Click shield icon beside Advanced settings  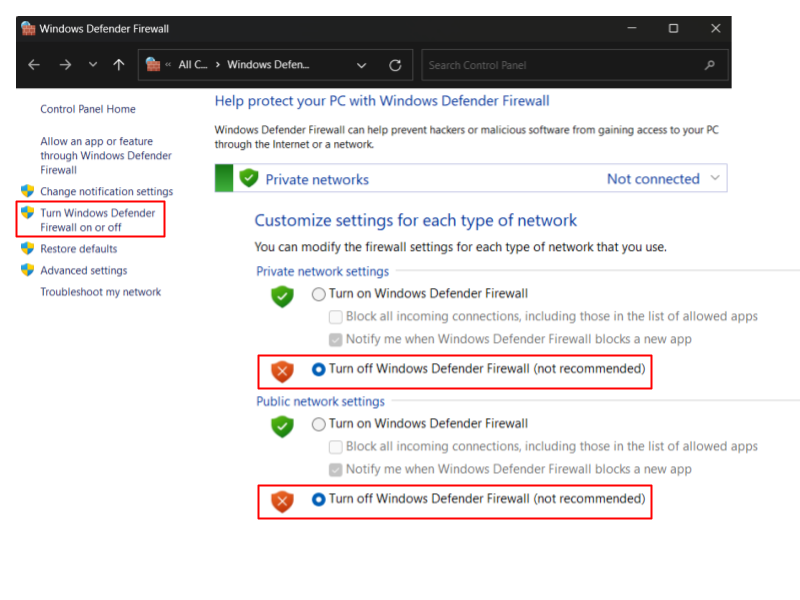point(28,270)
